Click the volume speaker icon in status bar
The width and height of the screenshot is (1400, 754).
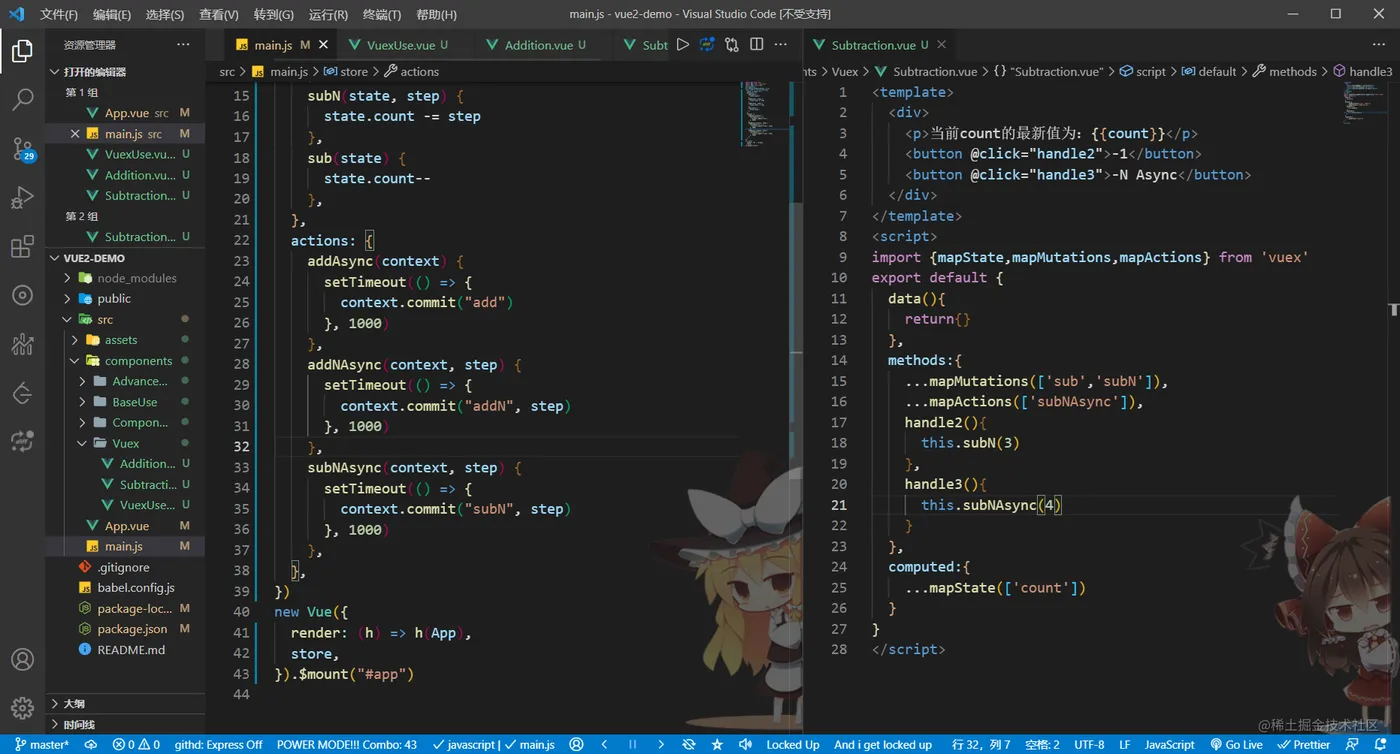pos(745,744)
